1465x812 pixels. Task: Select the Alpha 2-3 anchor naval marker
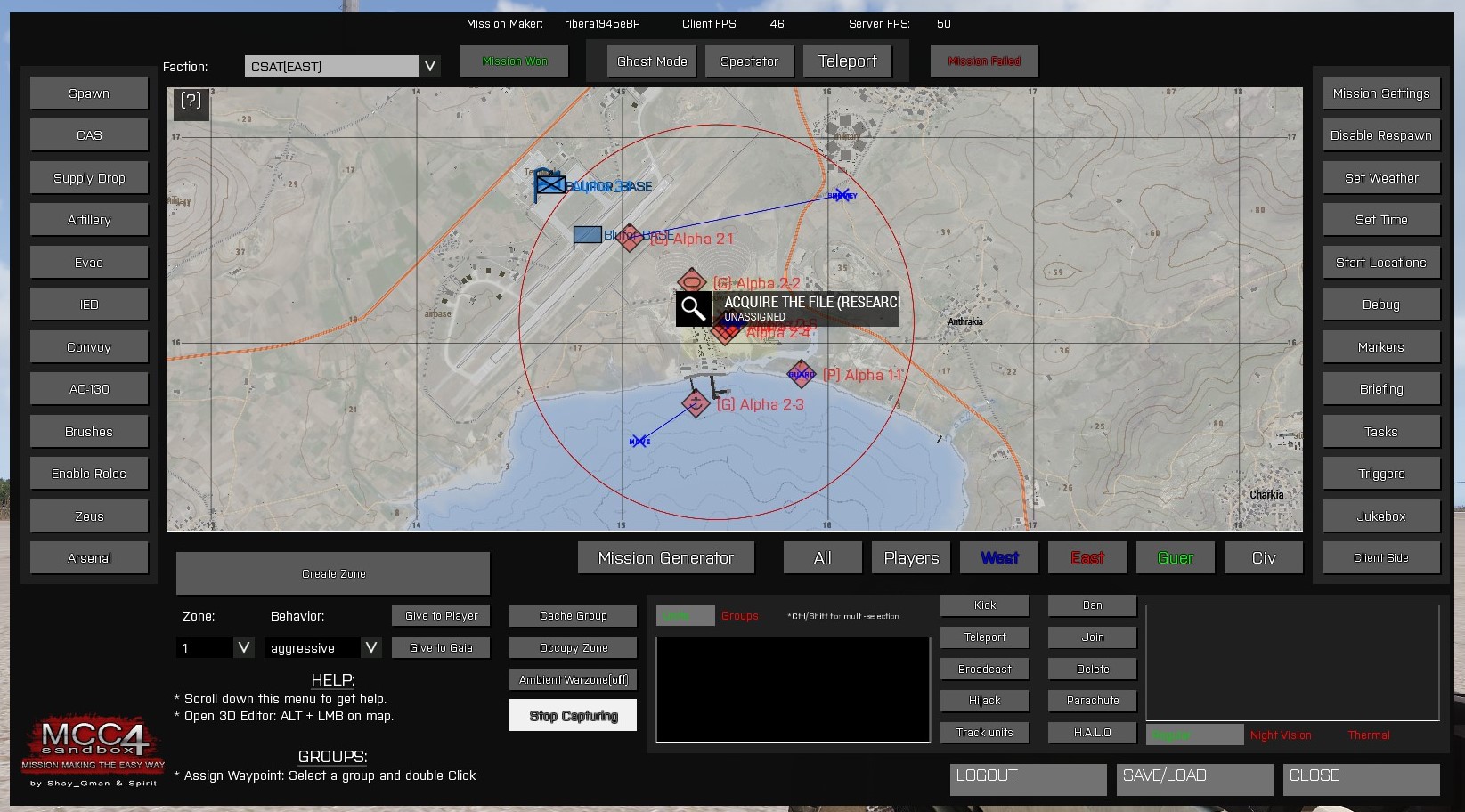point(696,403)
